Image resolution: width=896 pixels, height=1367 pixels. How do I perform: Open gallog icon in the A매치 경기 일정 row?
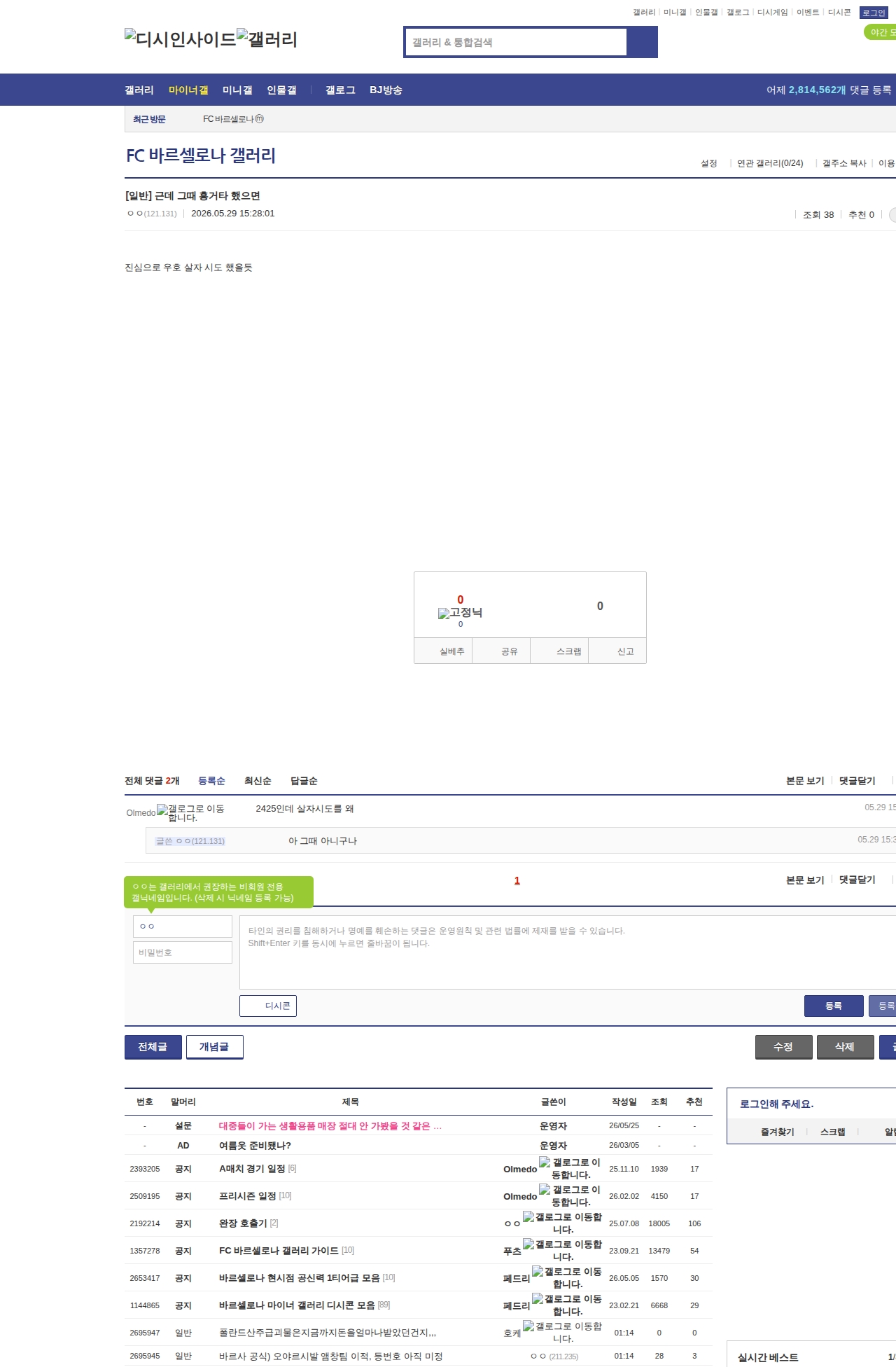[570, 1169]
